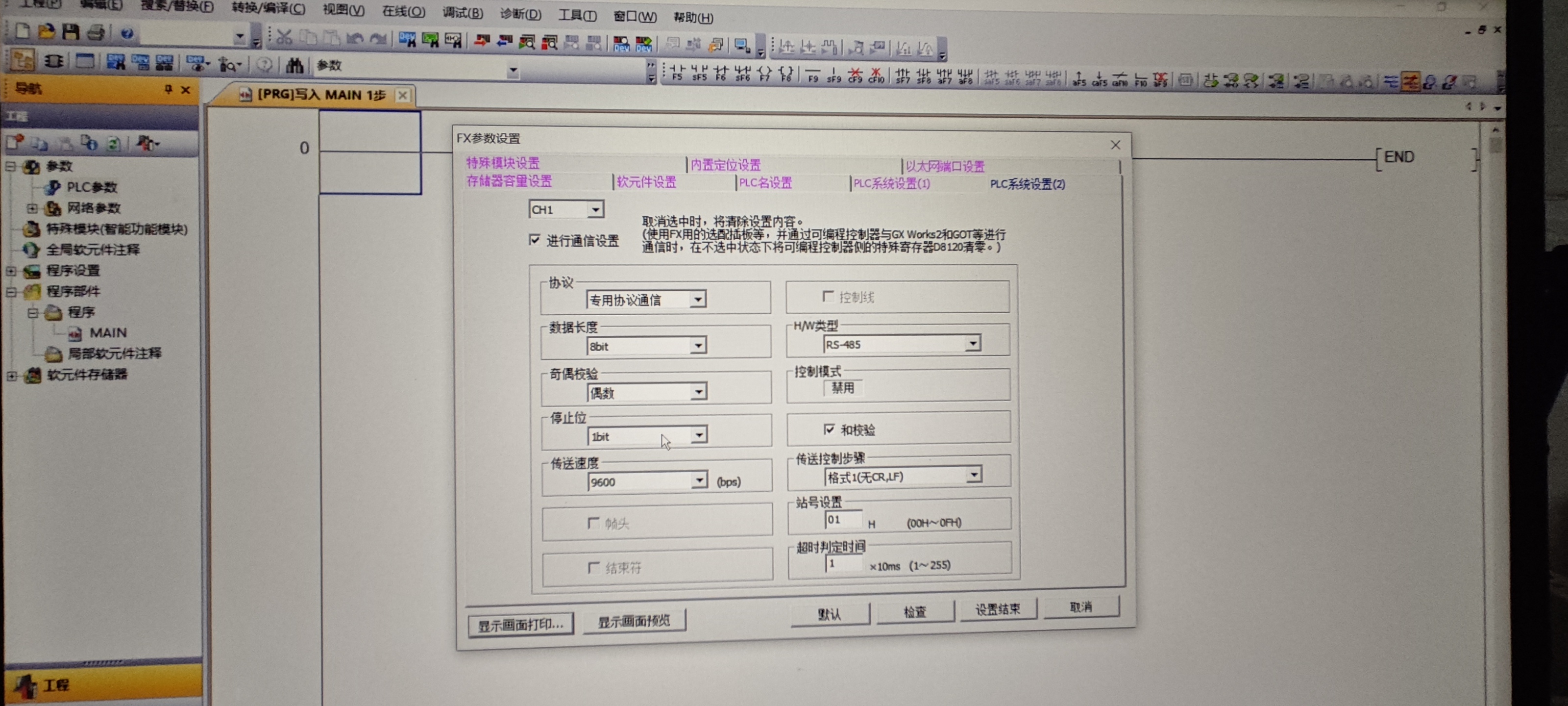
Task: Open the 传送控制步骤 format dropdown
Action: [974, 475]
